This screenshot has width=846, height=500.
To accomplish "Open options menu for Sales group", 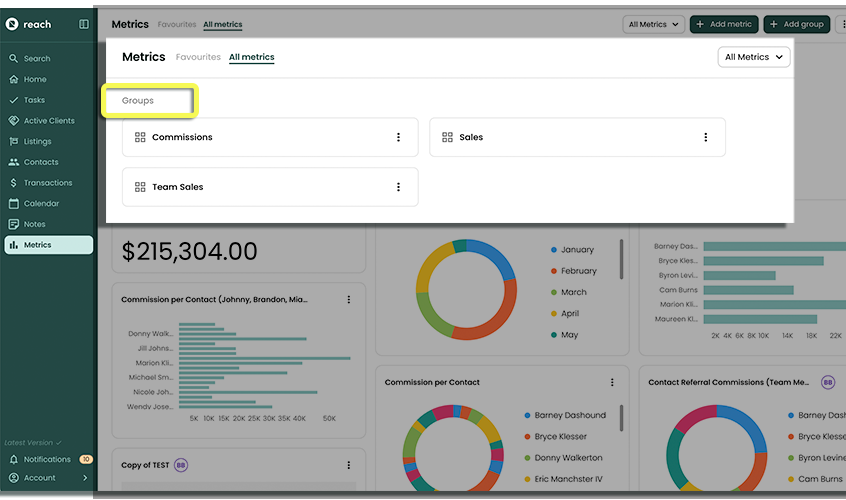I will tap(705, 138).
